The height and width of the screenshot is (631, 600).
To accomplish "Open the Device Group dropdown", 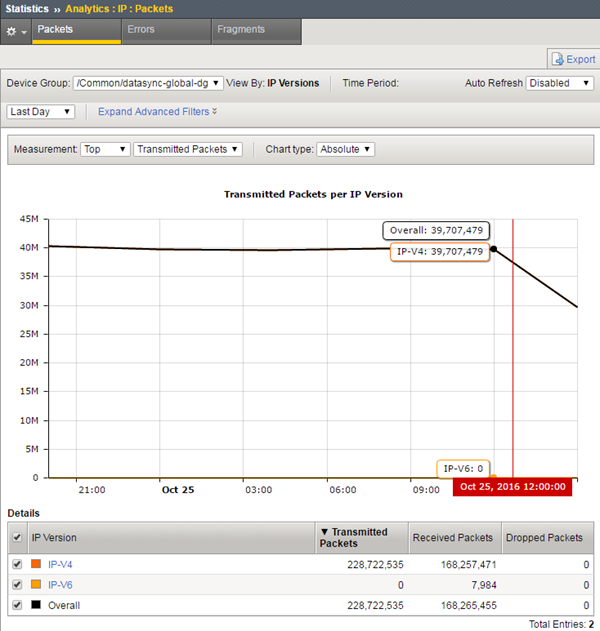I will point(148,83).
